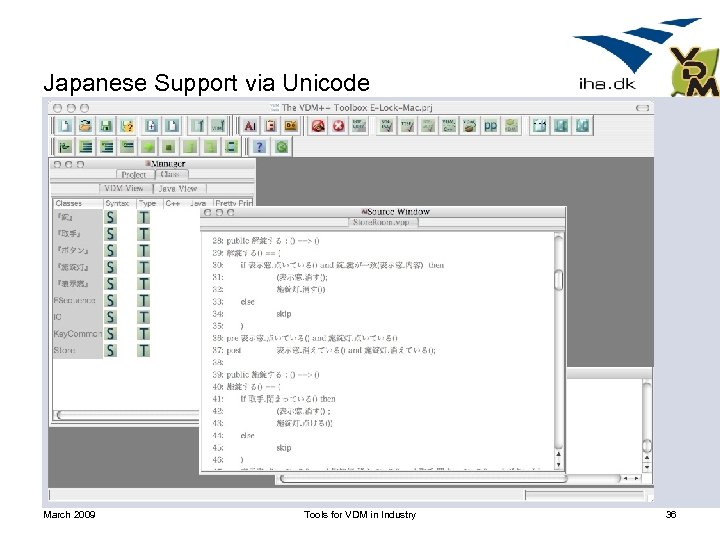
Task: Click the toolbar toggle pill in main title bar
Action: 642,108
